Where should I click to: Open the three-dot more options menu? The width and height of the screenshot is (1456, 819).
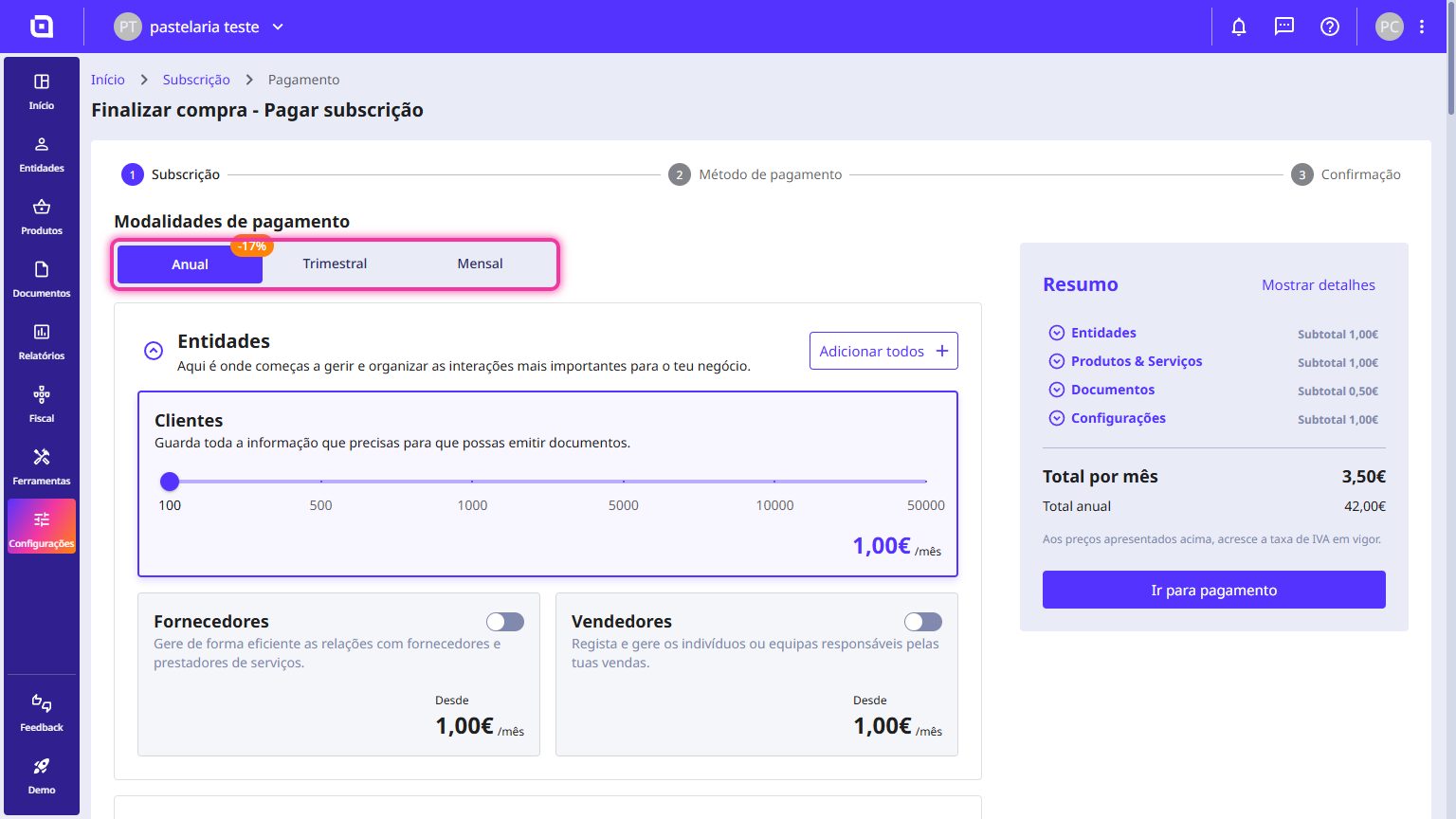tap(1422, 27)
